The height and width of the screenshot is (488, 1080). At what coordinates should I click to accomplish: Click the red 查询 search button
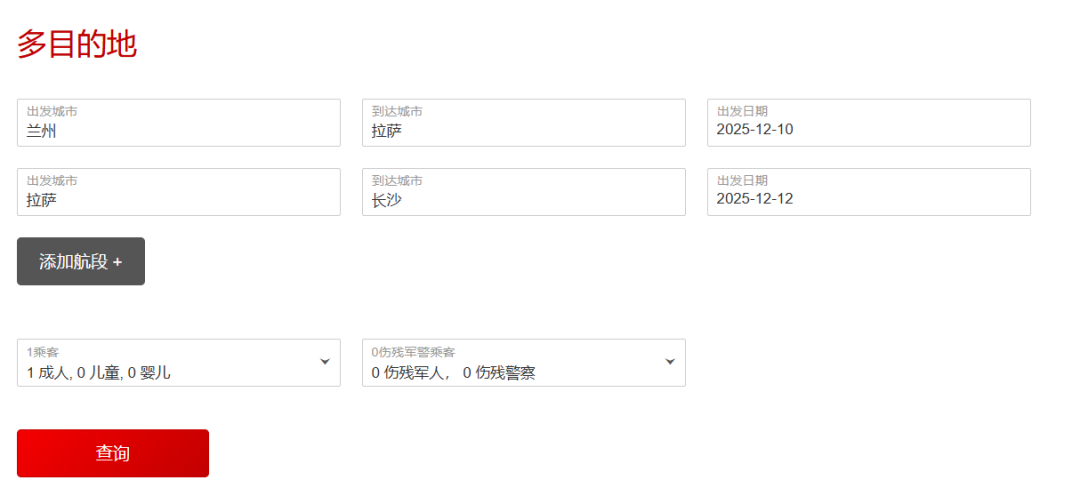(113, 453)
